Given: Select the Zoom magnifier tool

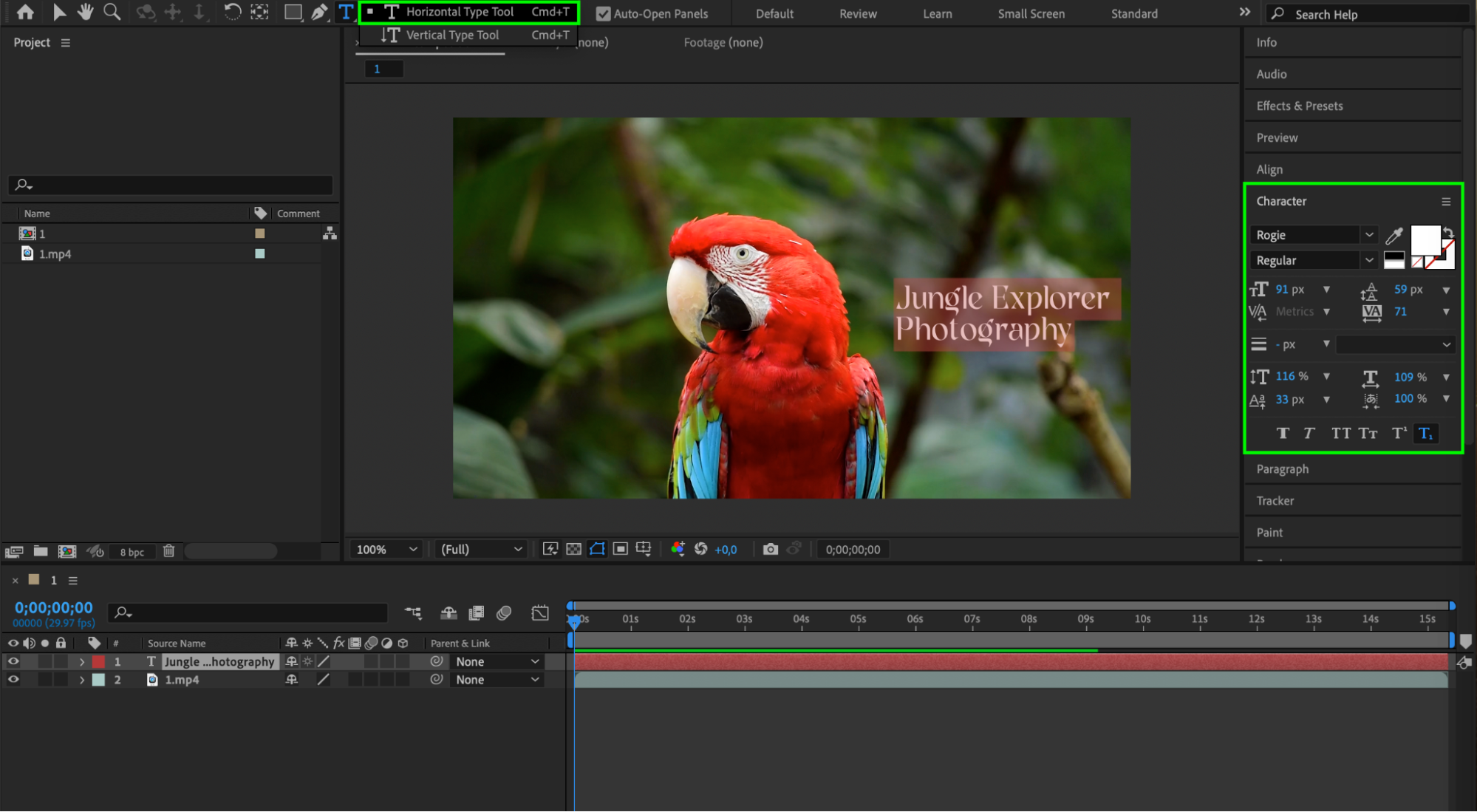Looking at the screenshot, I should (x=112, y=12).
